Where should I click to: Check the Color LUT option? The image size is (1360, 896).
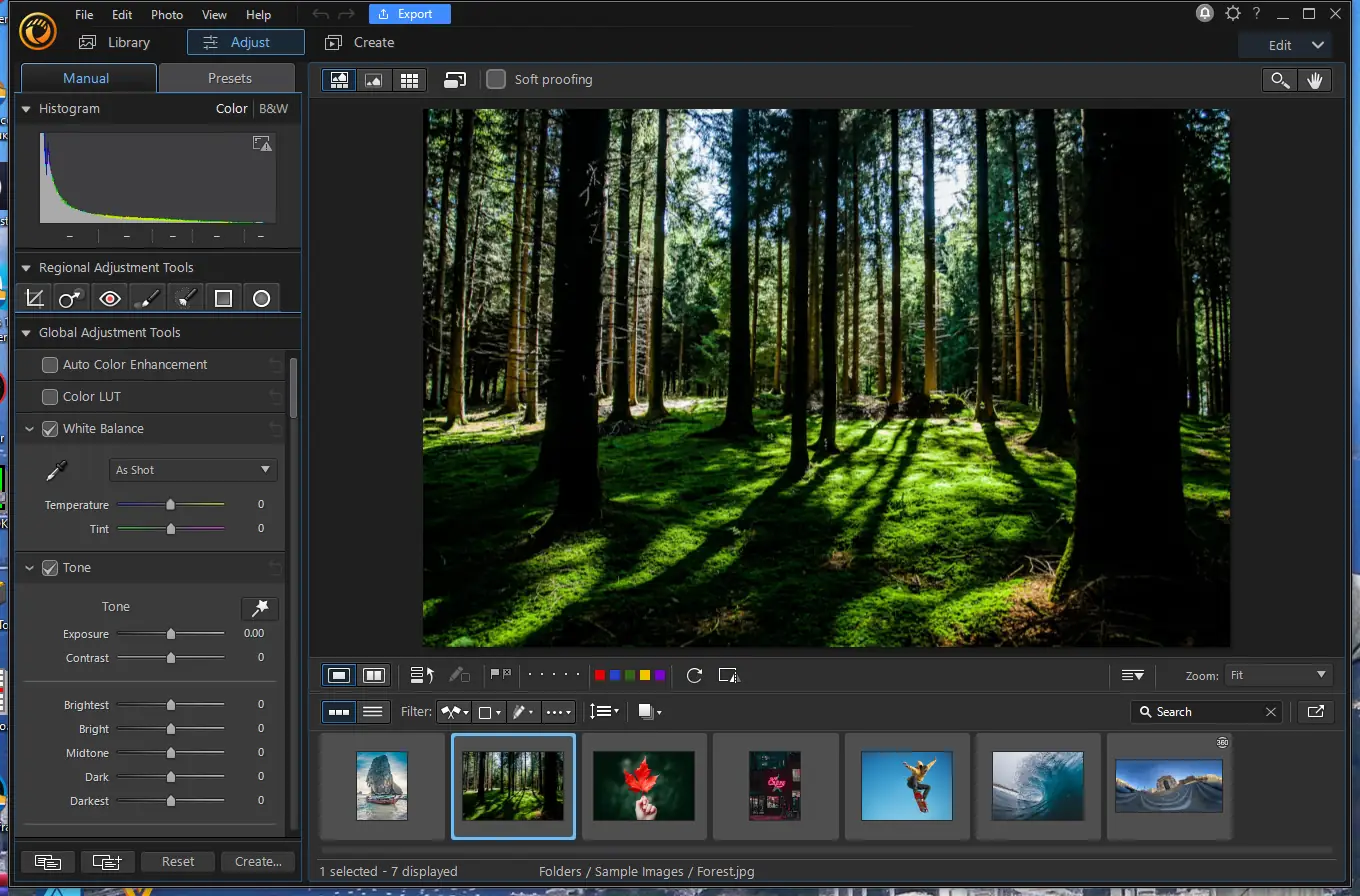click(x=50, y=397)
